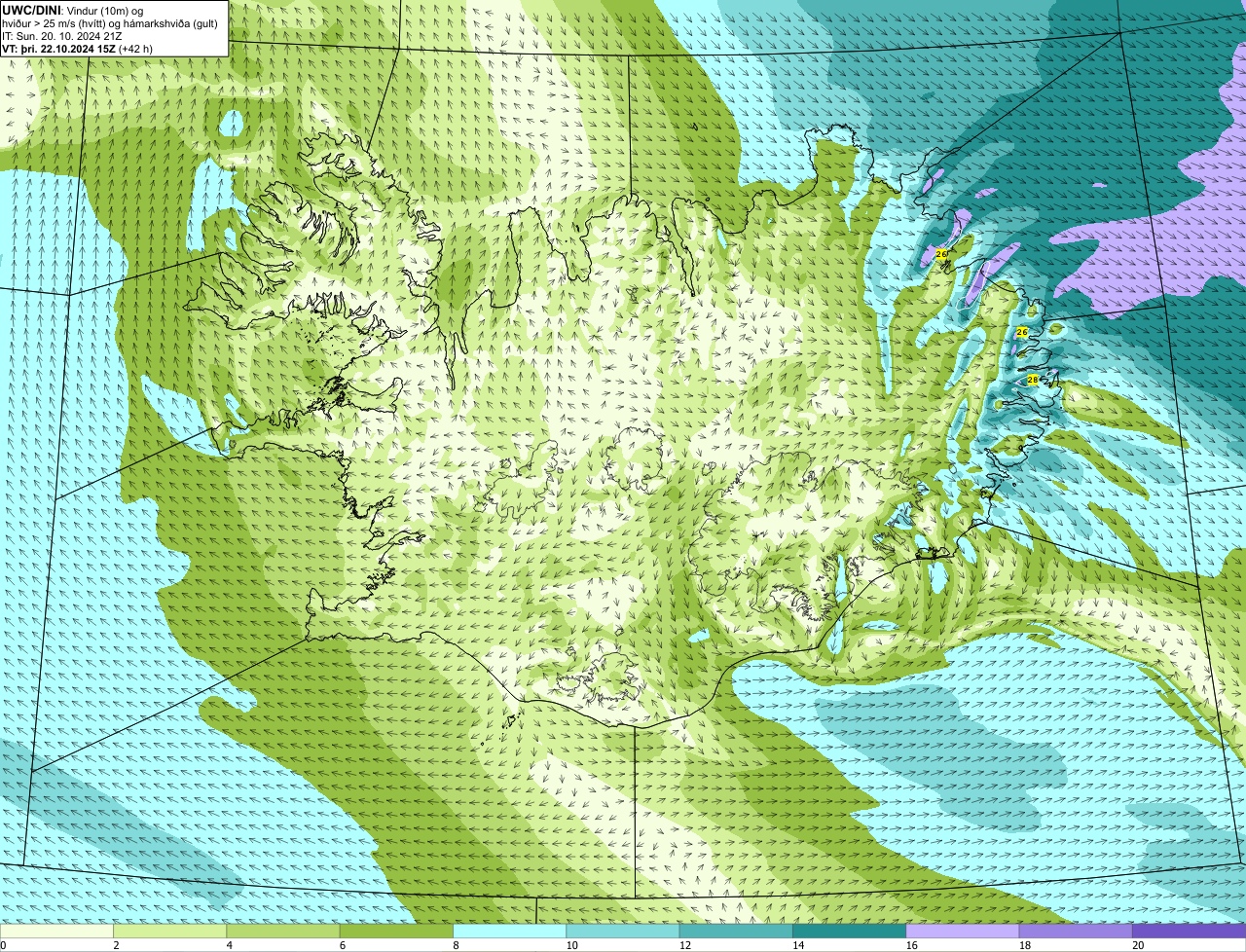Pick the above-20 m/s deep violet legend swatch
1246x952 pixels.
coord(1190,931)
